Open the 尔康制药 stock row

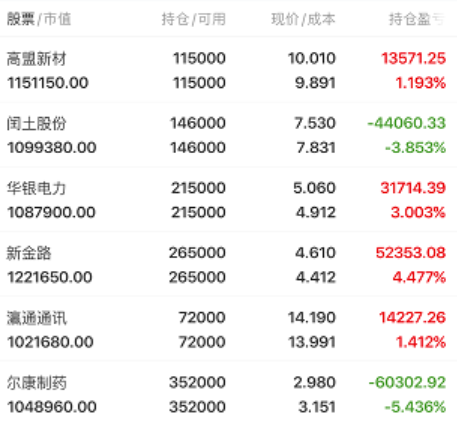pyautogui.click(x=228, y=392)
